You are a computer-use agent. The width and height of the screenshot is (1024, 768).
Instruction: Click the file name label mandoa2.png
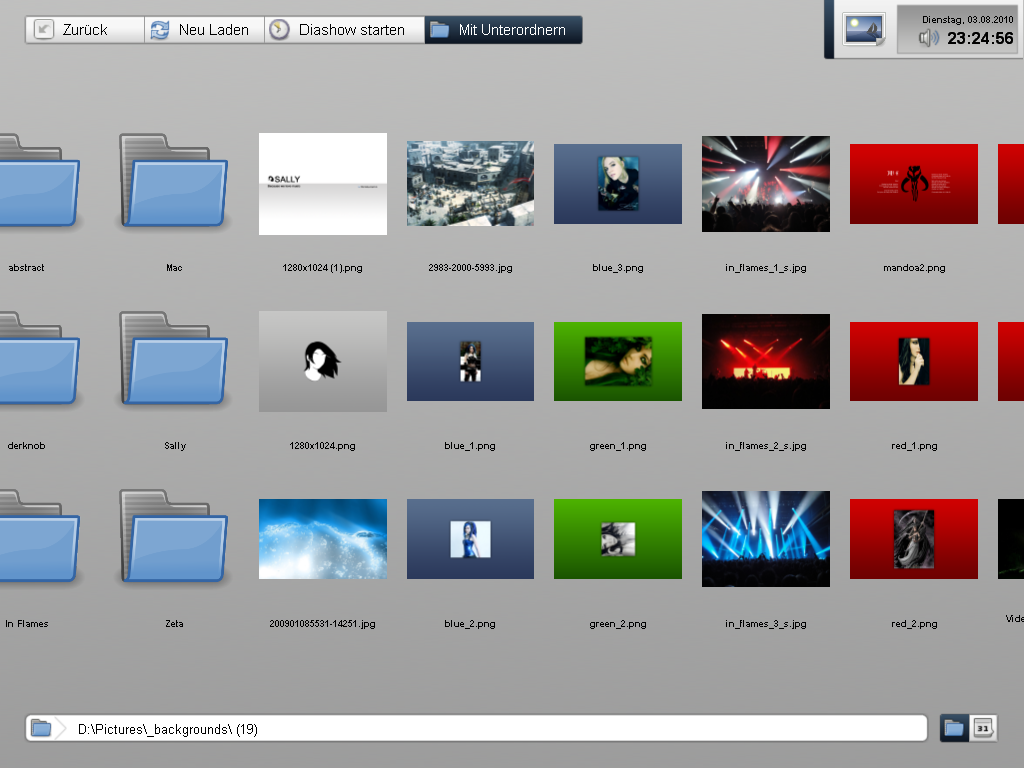point(914,268)
